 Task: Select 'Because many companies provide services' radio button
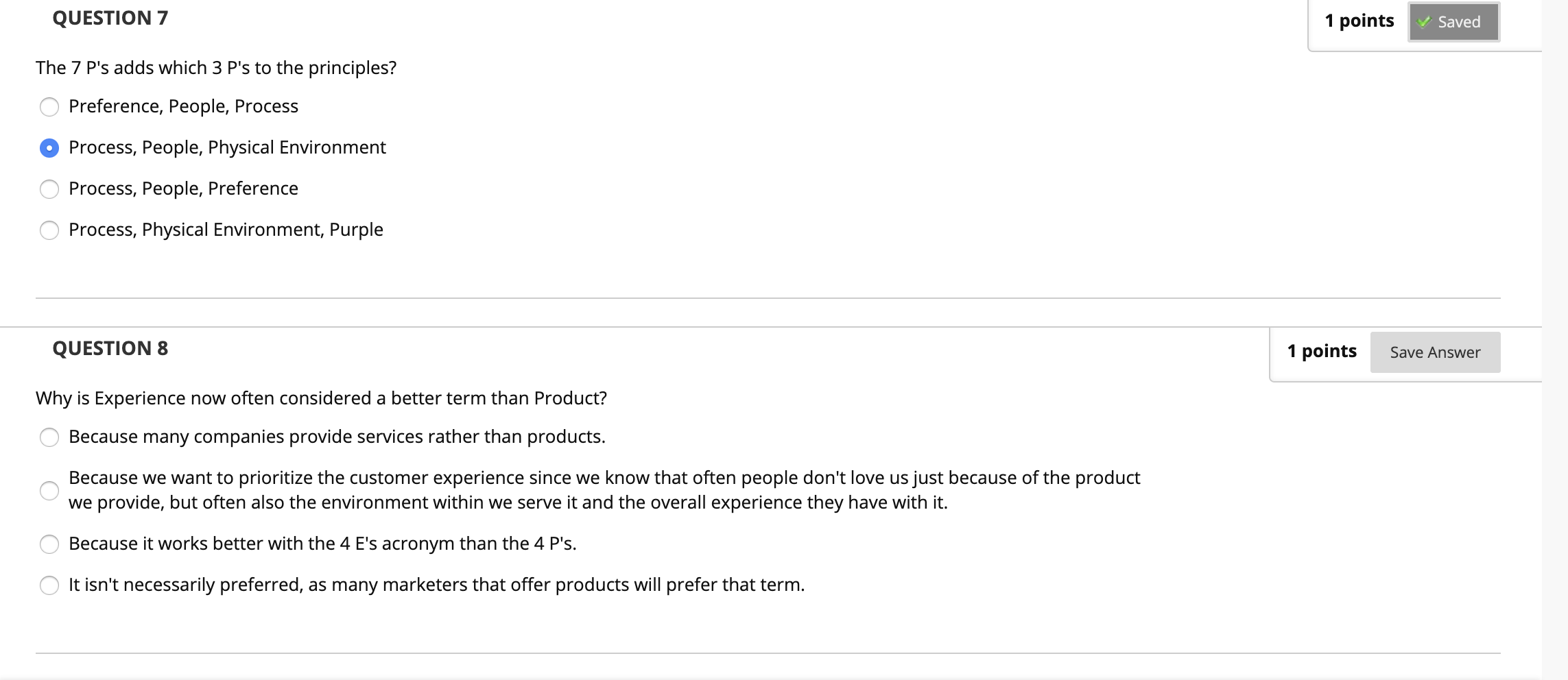[x=49, y=437]
